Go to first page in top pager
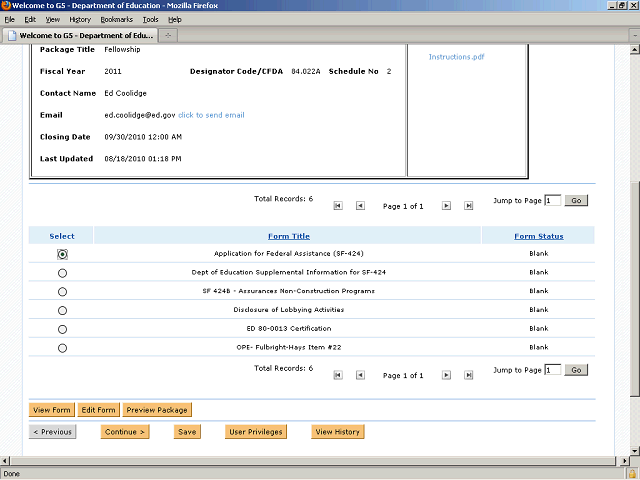The width and height of the screenshot is (640, 480). [338, 206]
